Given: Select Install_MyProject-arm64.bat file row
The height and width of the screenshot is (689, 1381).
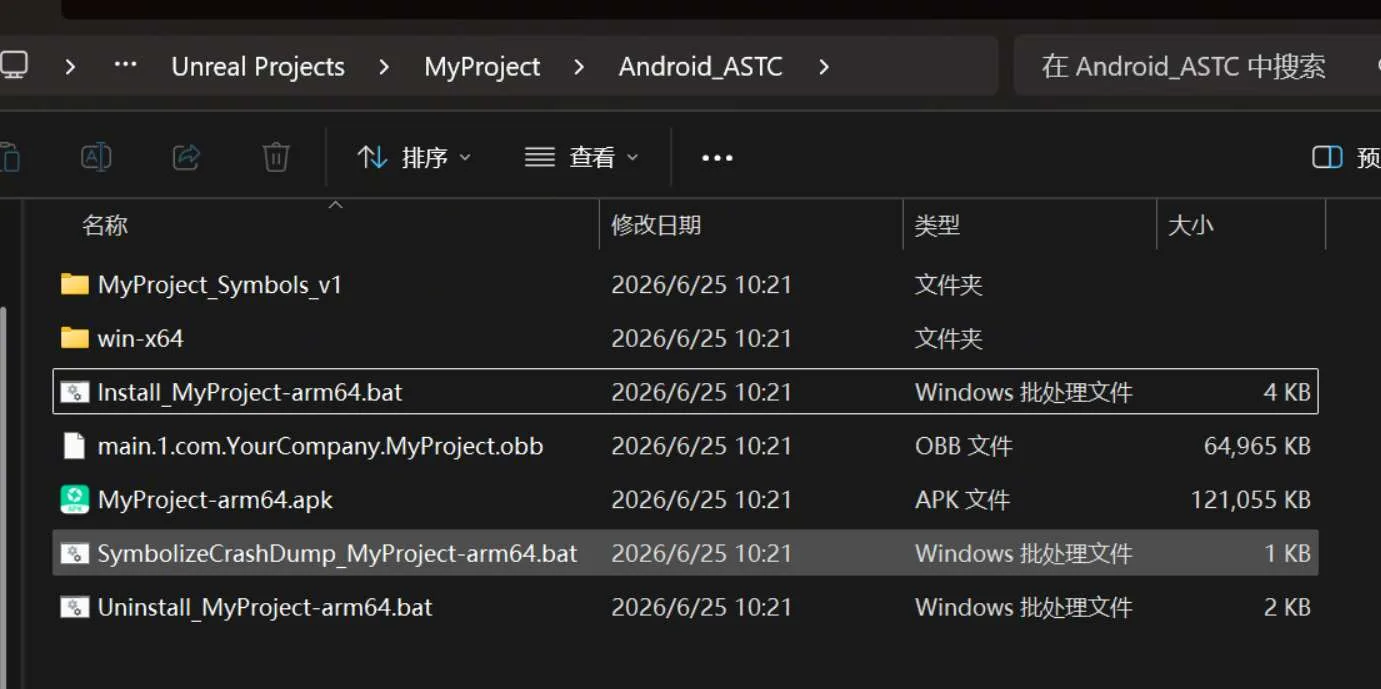Looking at the screenshot, I should (685, 392).
